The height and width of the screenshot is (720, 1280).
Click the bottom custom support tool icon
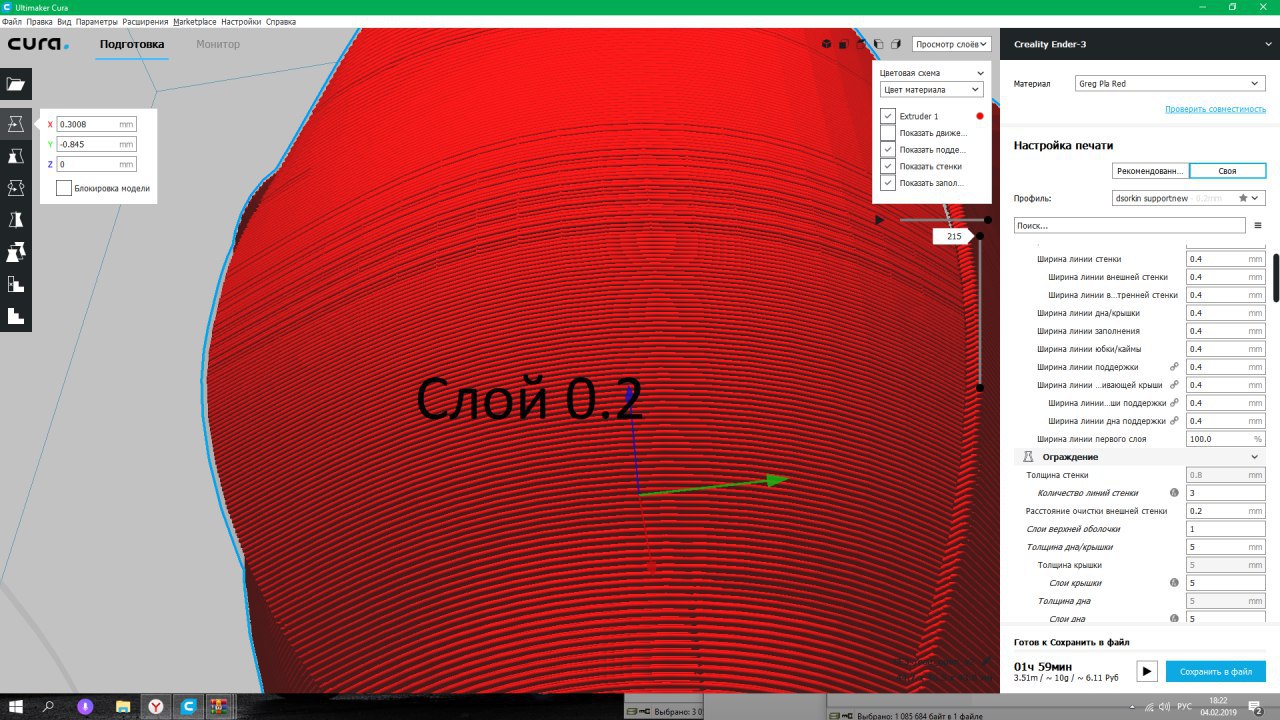[x=16, y=316]
